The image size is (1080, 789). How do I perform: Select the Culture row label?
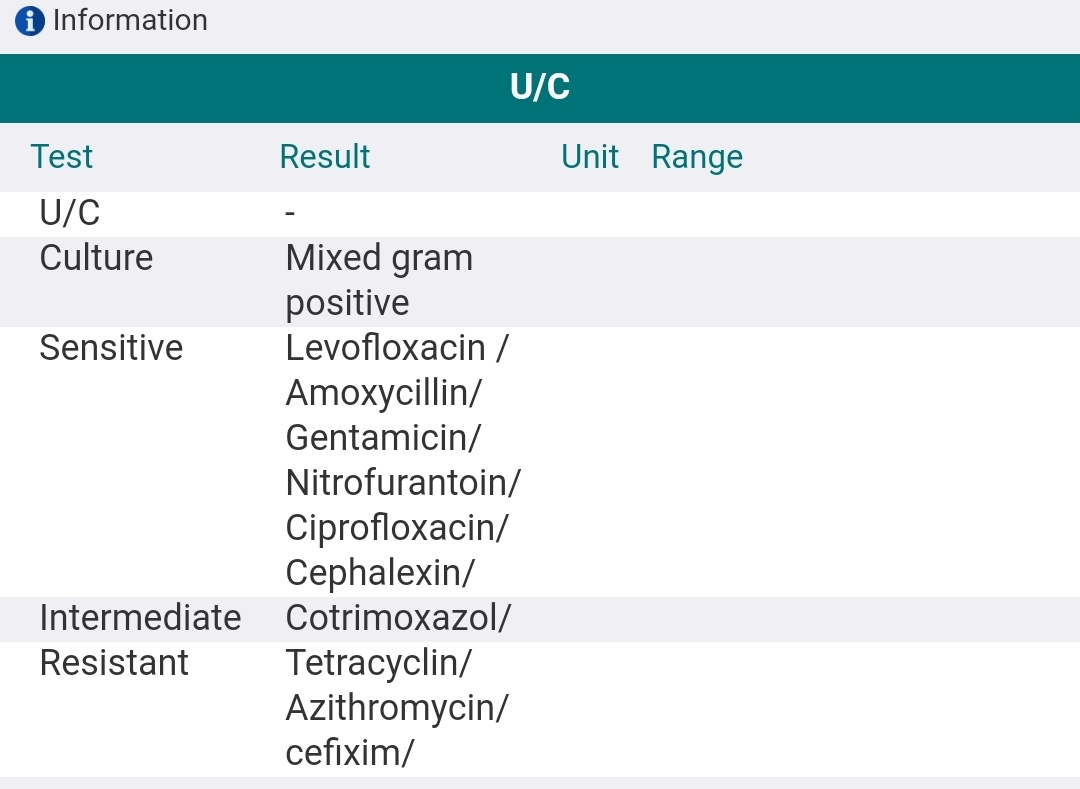tap(96, 258)
